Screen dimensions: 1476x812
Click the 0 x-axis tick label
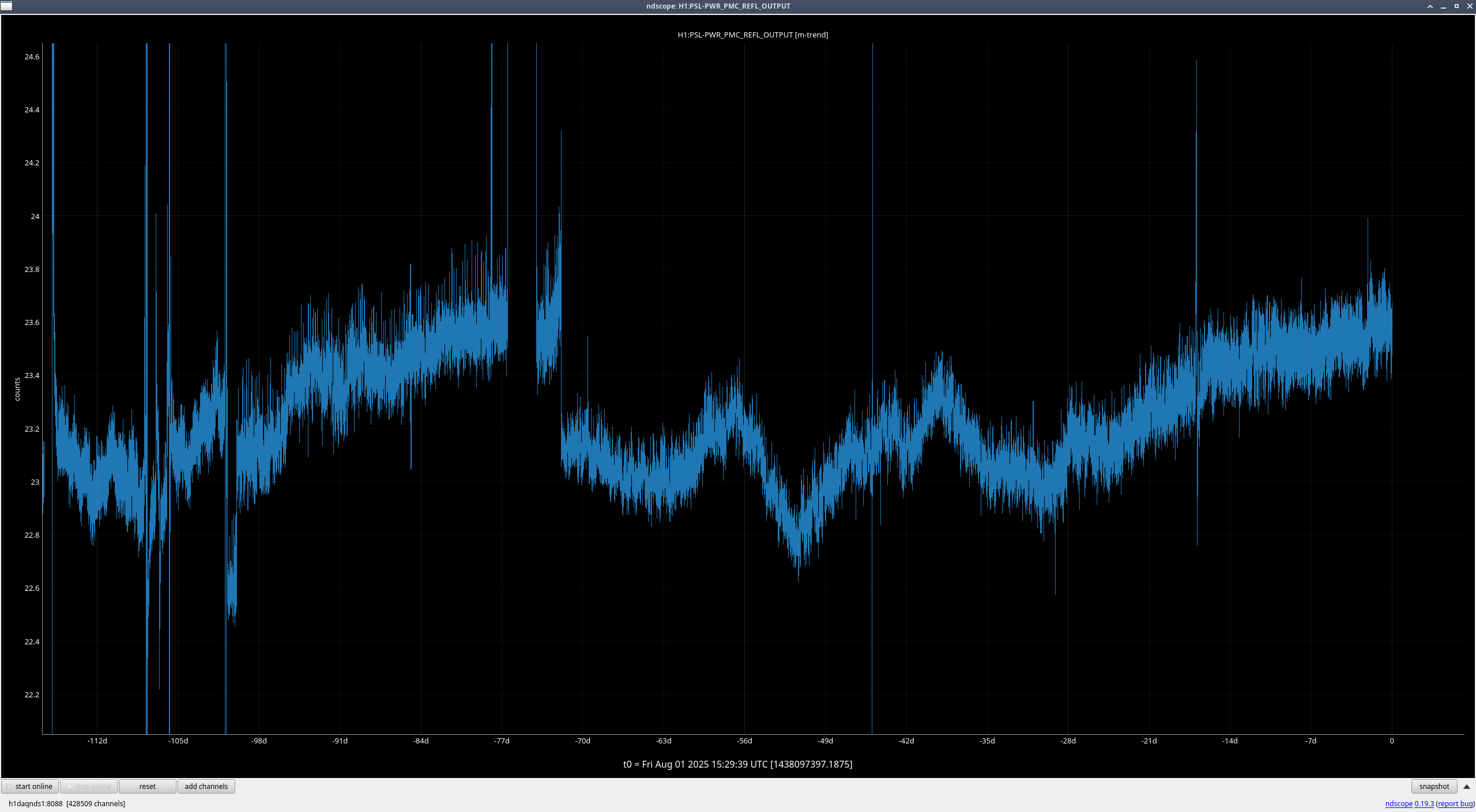(1391, 741)
